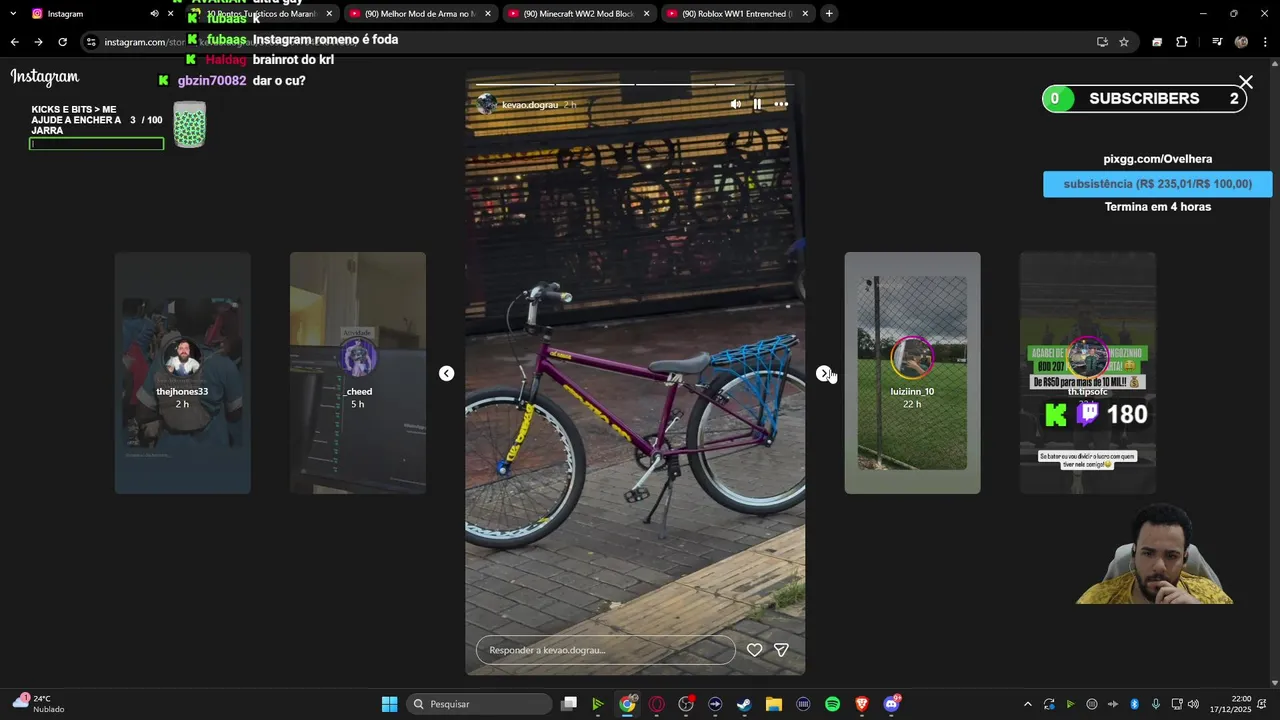Image resolution: width=1280 pixels, height=720 pixels.
Task: Switch to Melhor Mod de Arma tab
Action: tap(420, 14)
